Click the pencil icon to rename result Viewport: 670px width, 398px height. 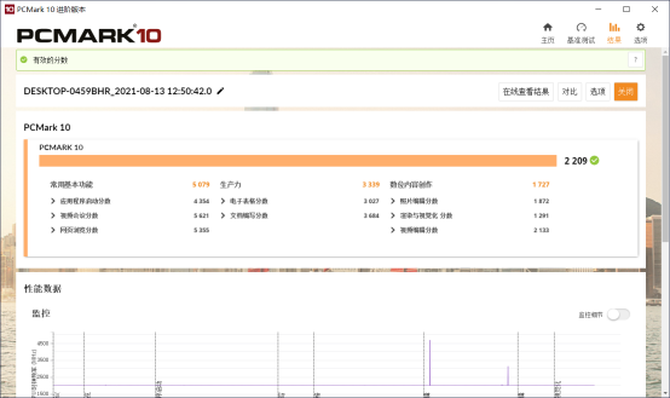pos(220,91)
